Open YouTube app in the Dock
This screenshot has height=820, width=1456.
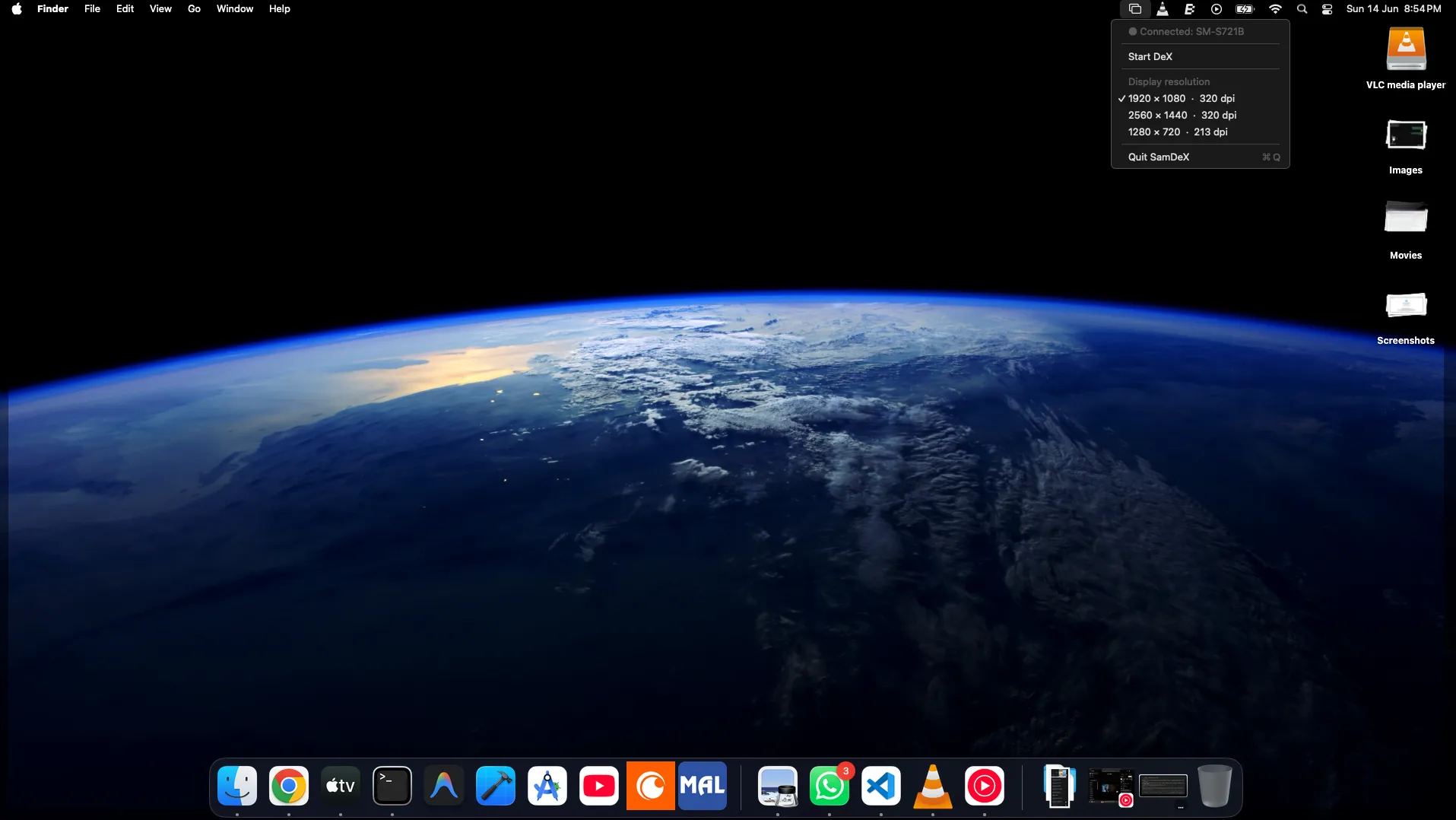pyautogui.click(x=599, y=786)
